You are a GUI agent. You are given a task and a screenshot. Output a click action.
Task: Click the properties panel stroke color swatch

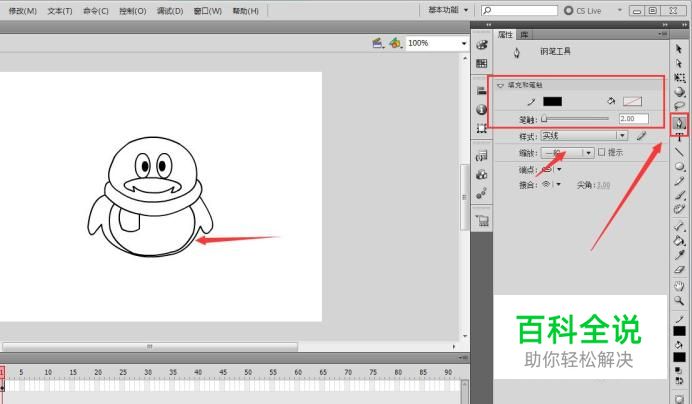[x=552, y=102]
